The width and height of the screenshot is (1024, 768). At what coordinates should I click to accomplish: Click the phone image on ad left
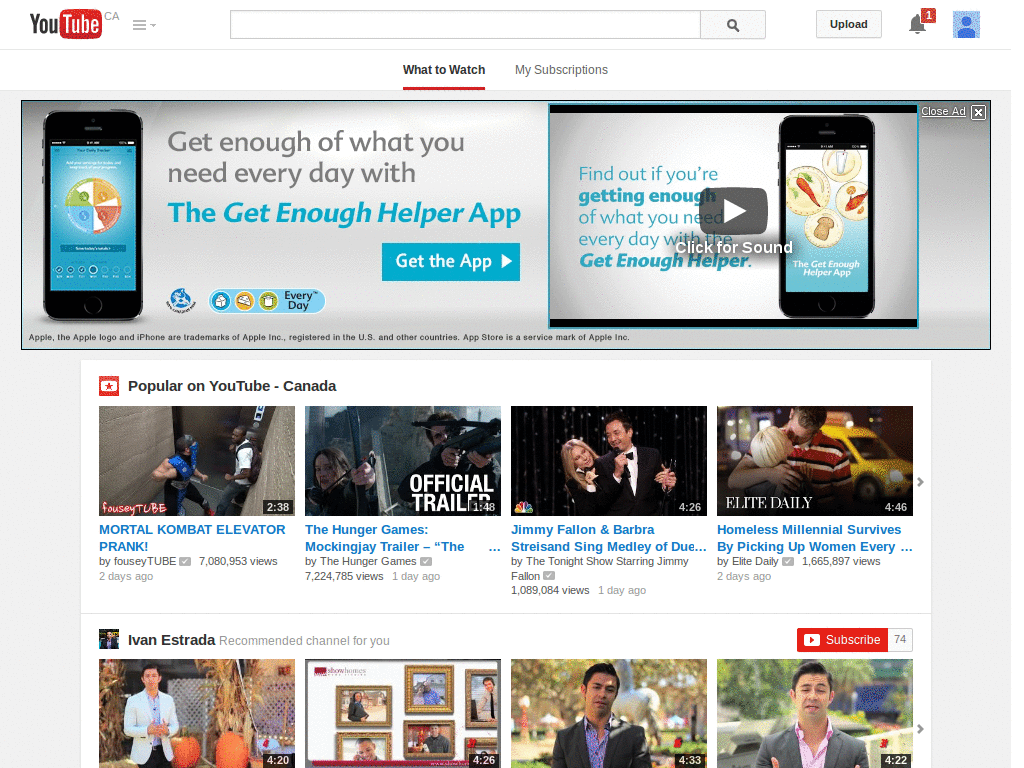click(93, 216)
